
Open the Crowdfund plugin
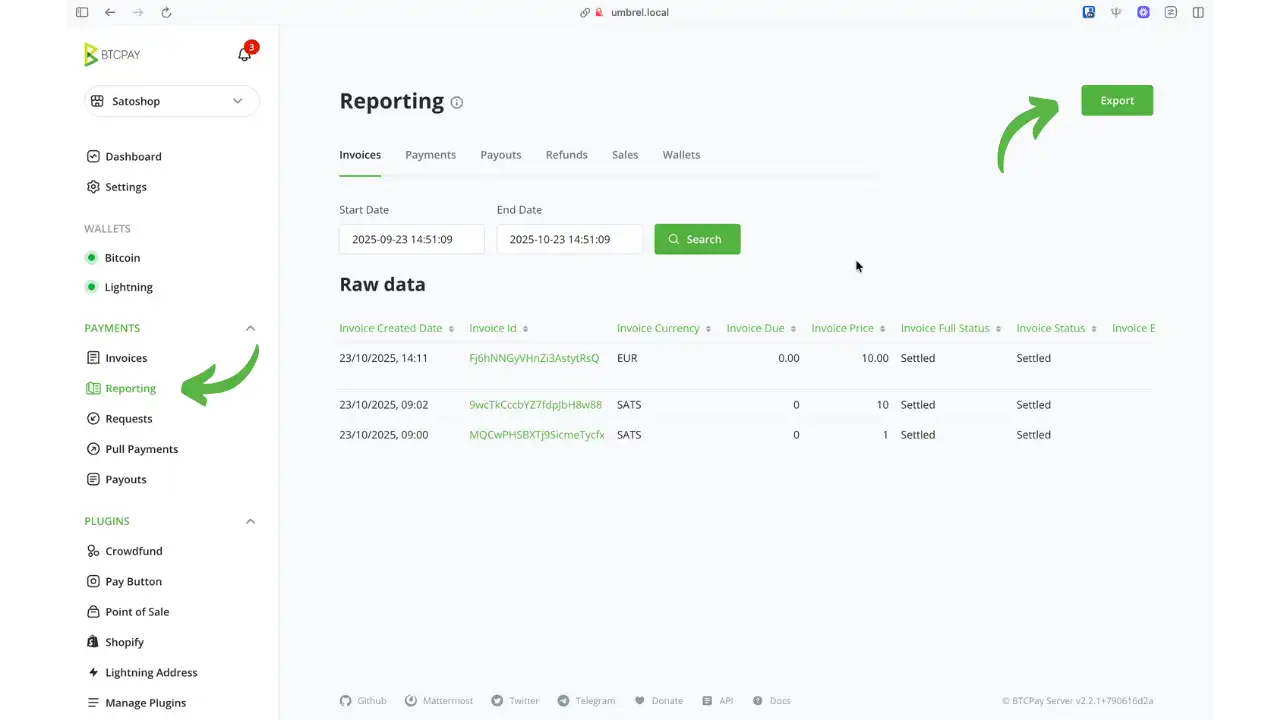click(134, 551)
